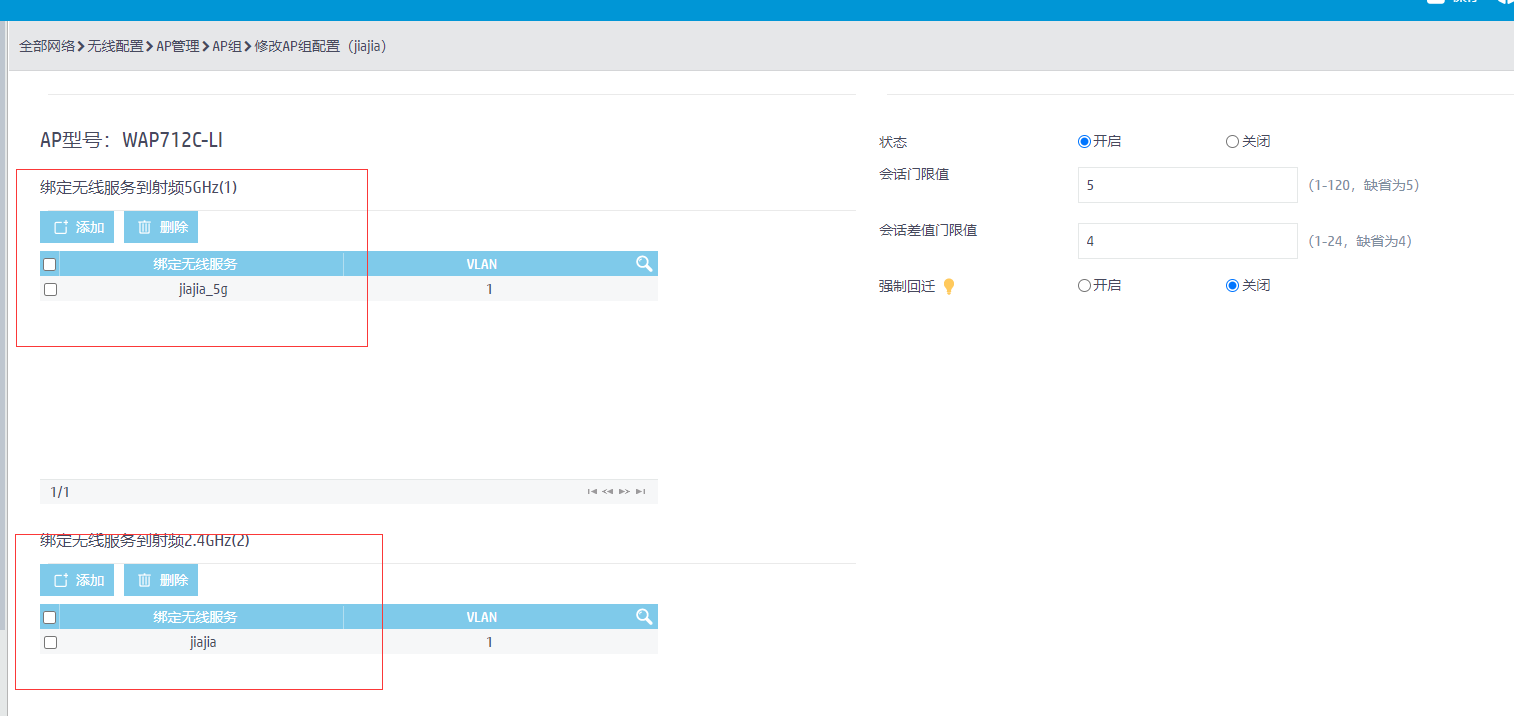The image size is (1514, 716).
Task: Click the jiajia_5g wireless service cell
Action: (x=203, y=289)
